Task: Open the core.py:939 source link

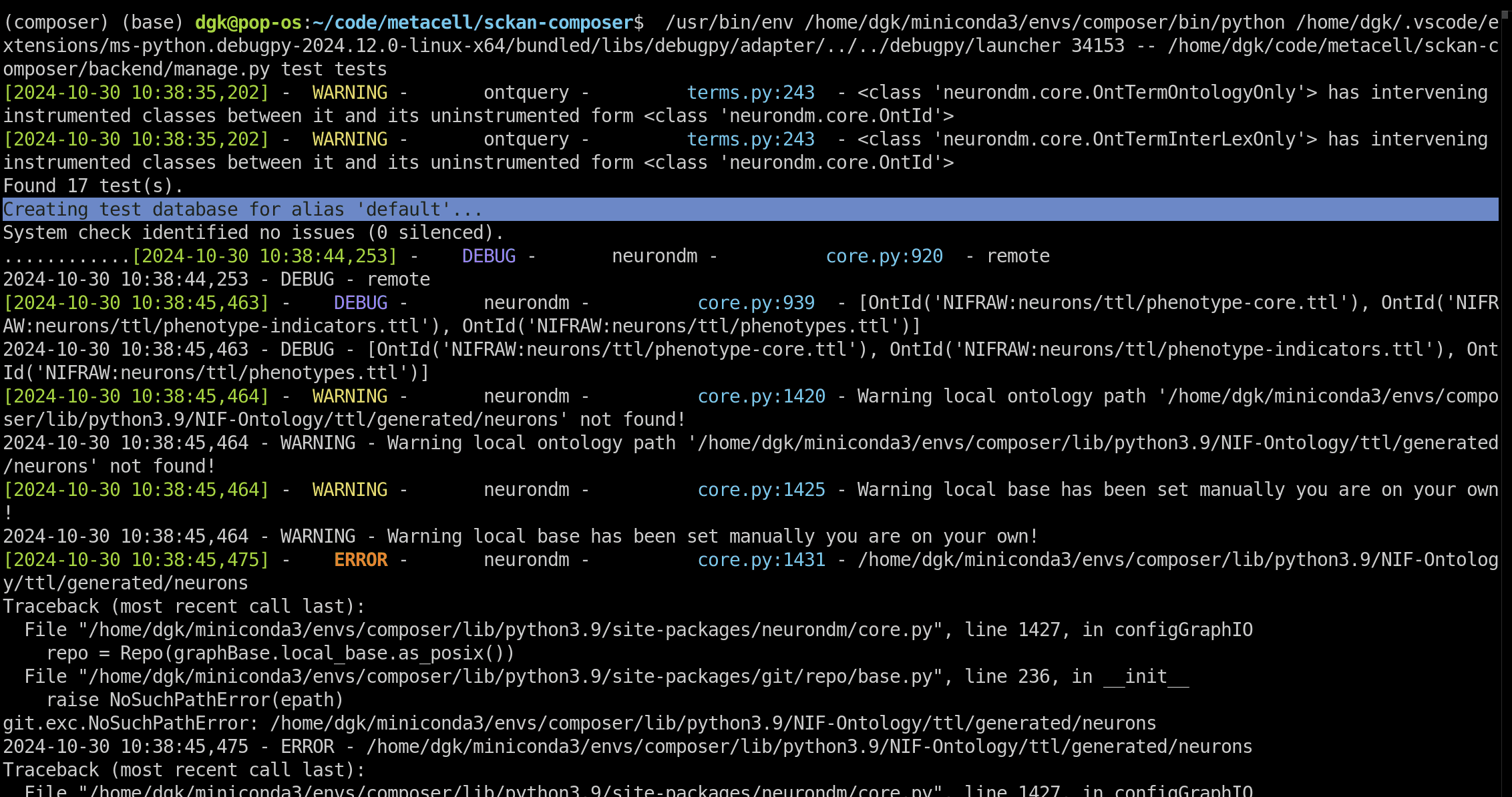Action: 756,303
